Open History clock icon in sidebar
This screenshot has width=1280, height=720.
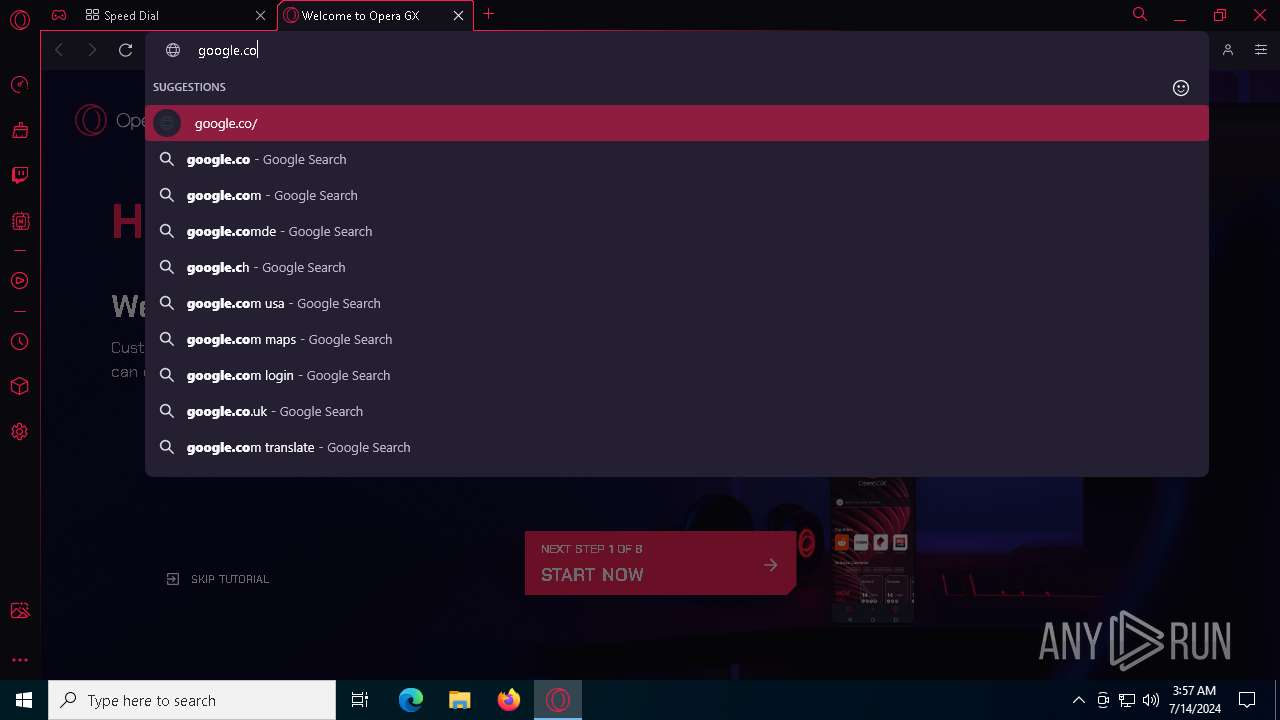click(x=19, y=342)
